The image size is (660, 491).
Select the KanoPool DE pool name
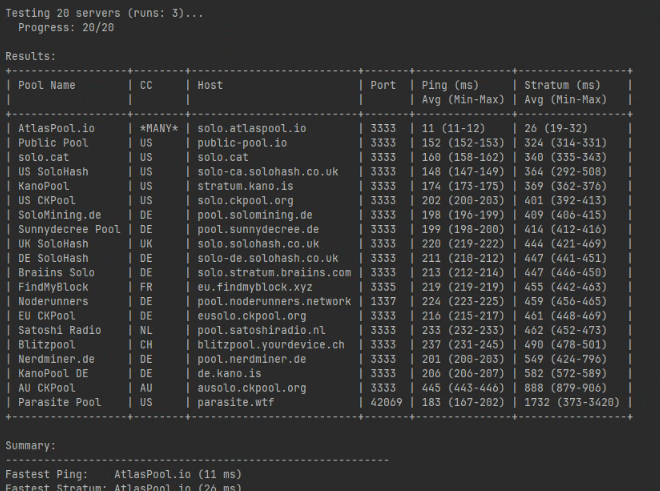click(53, 374)
